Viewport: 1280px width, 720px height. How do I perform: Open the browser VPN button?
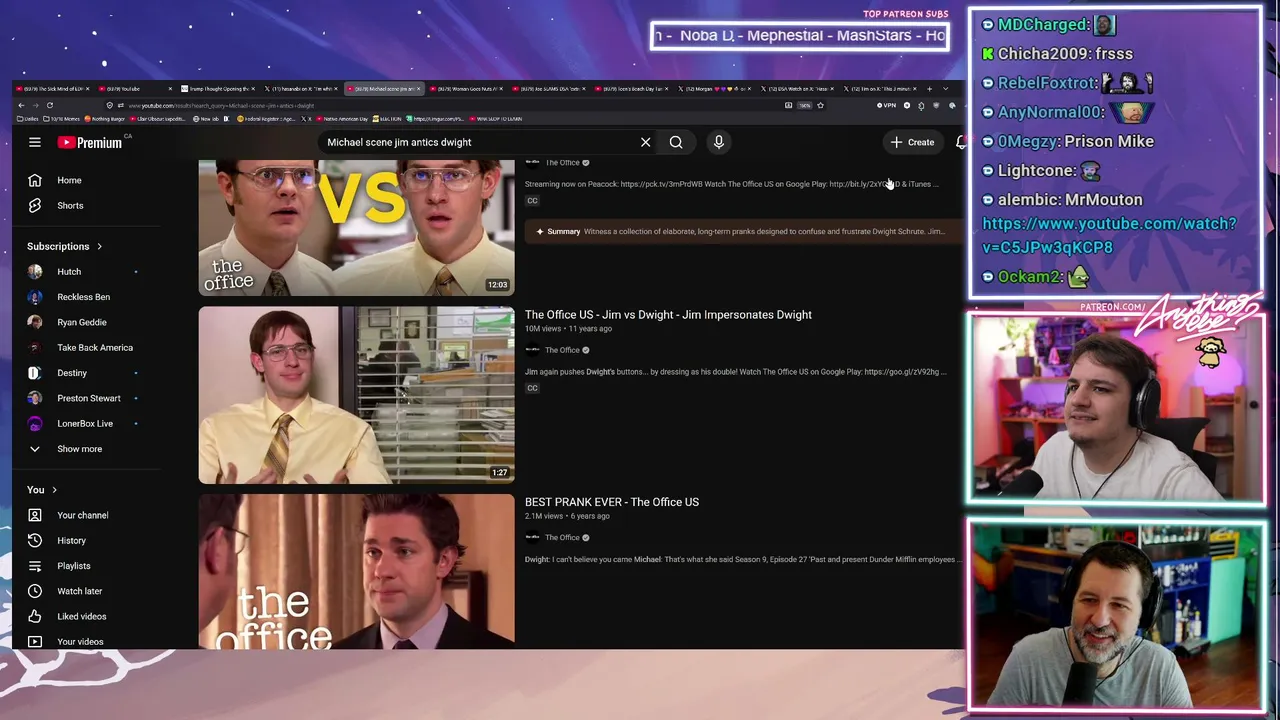point(886,105)
